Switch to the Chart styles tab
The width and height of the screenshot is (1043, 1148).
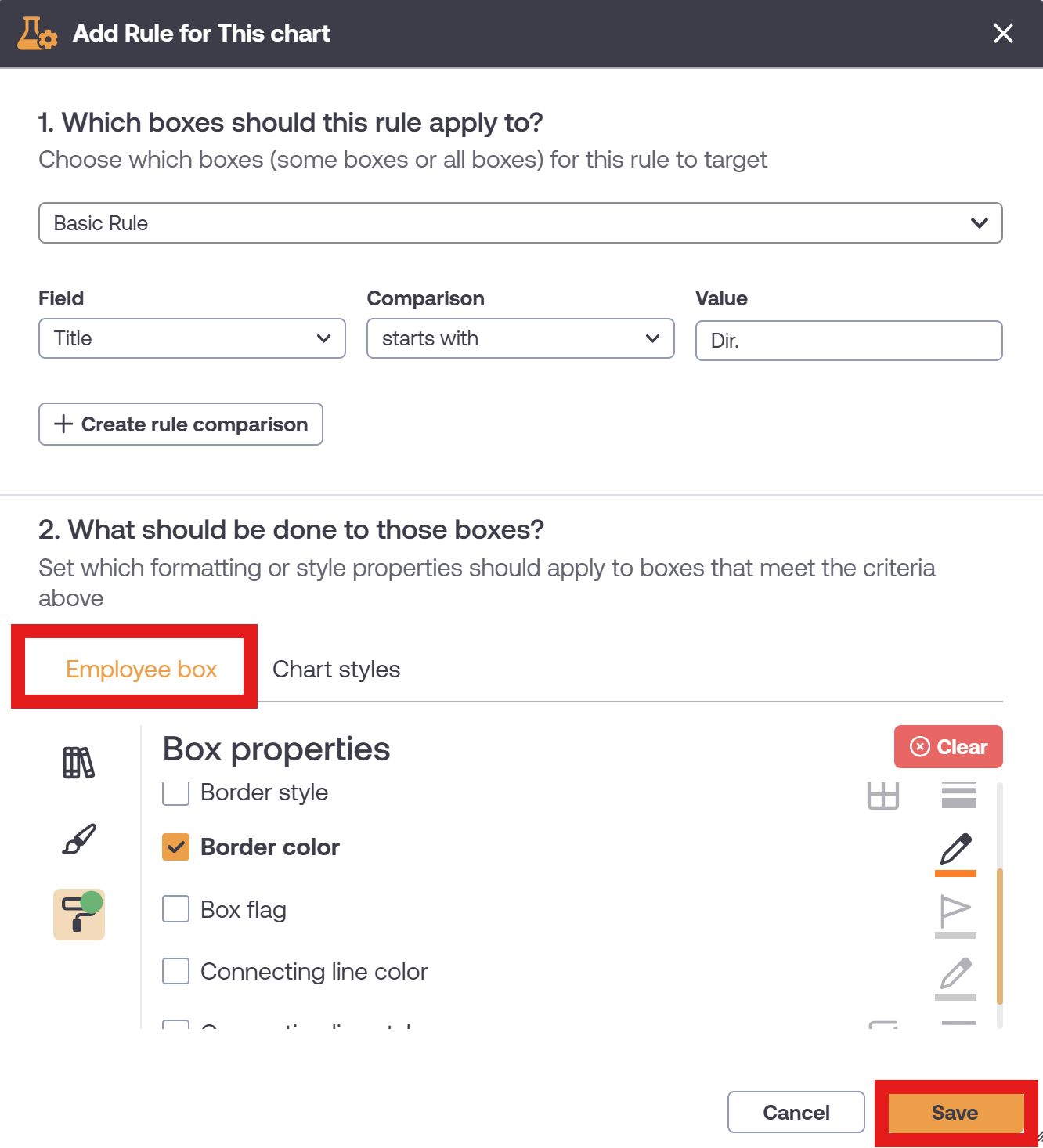coord(337,670)
